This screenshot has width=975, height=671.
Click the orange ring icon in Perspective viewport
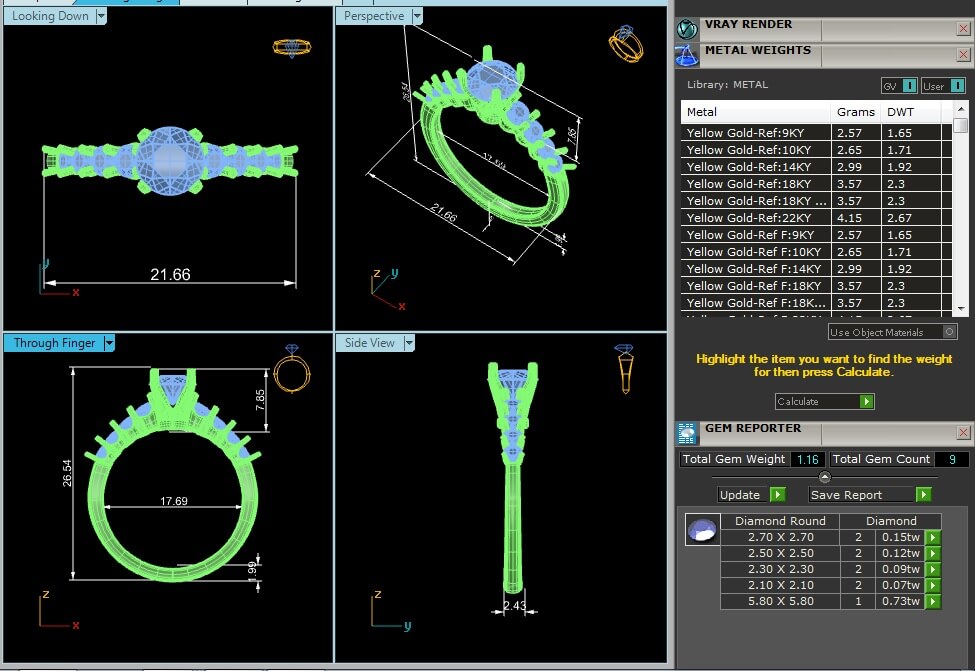pos(623,45)
